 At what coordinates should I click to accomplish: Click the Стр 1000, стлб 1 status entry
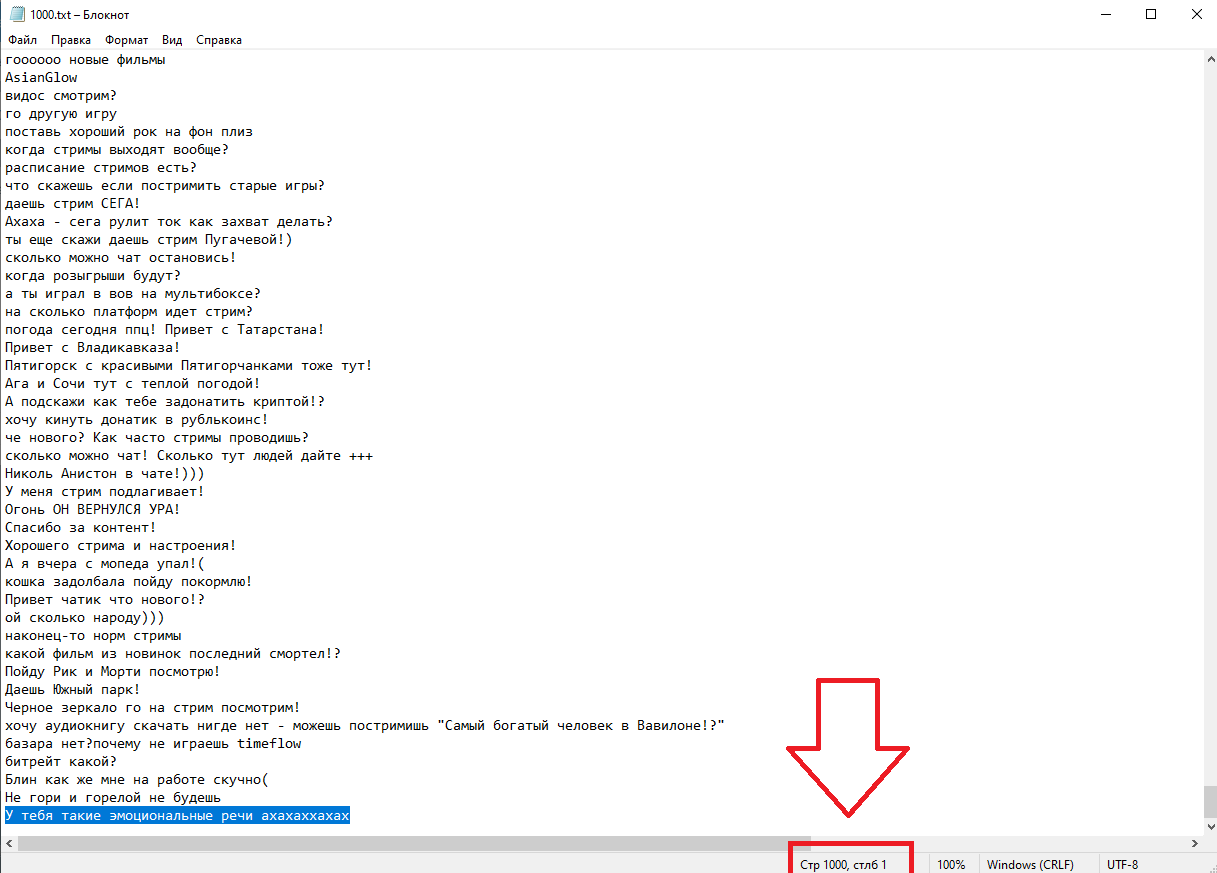point(843,864)
